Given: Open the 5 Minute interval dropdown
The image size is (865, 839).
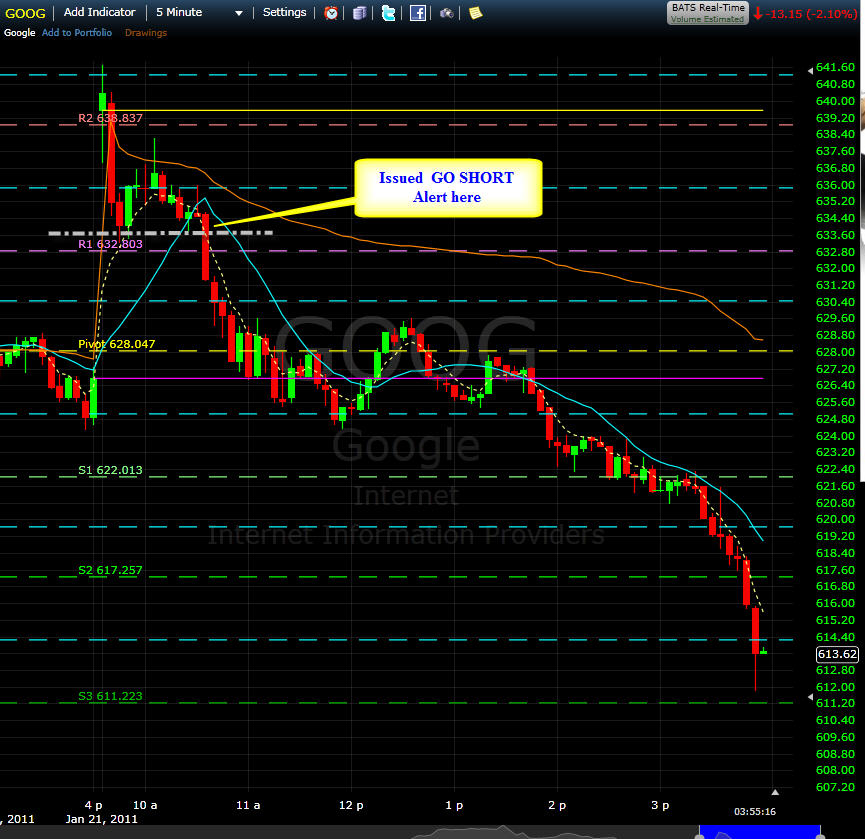Looking at the screenshot, I should point(199,12).
